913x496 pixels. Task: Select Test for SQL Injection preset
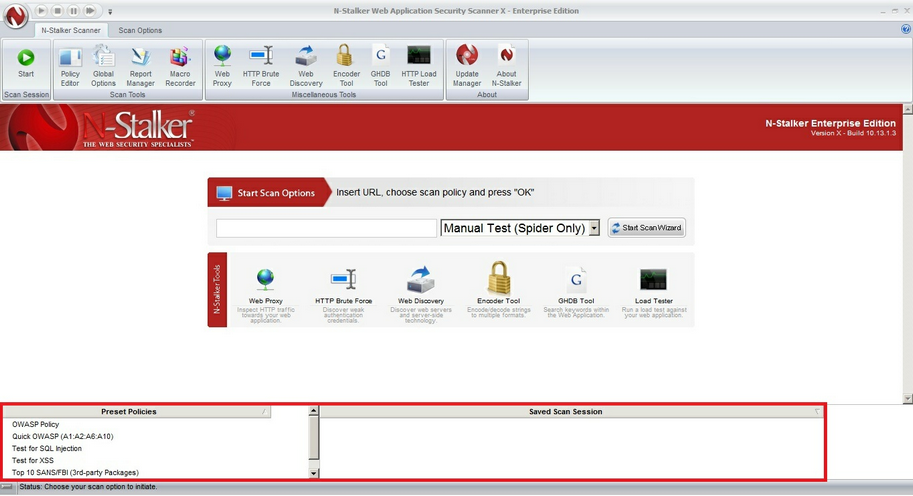click(x=47, y=448)
